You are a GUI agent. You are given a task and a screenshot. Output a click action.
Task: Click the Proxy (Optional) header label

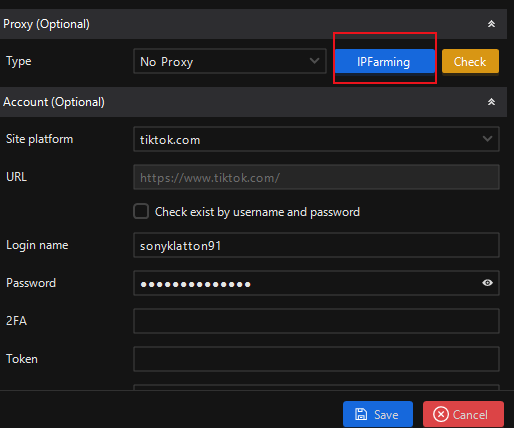[x=46, y=24]
